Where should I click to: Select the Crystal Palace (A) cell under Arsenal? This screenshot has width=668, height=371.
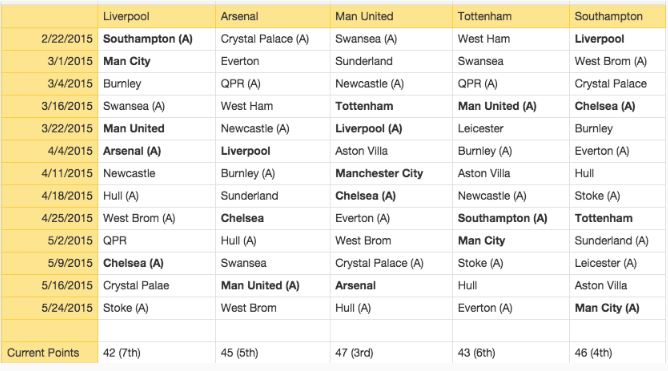coord(273,39)
